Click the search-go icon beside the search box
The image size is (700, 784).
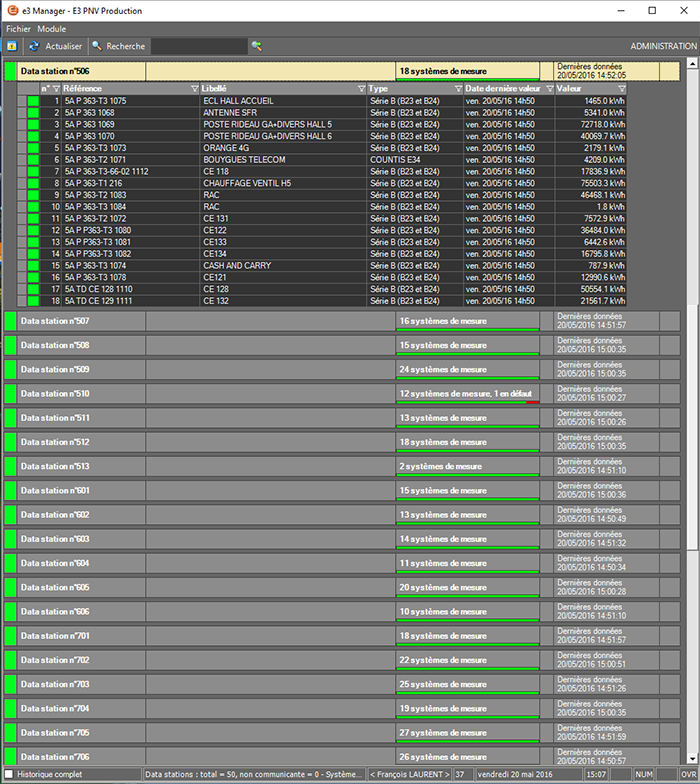tap(257, 46)
